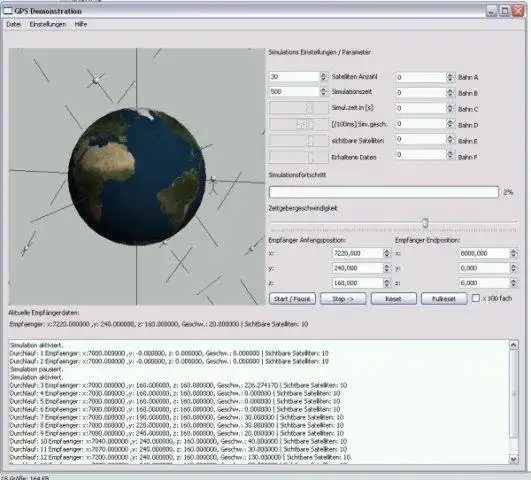Click the Endposition x field 8000,000
The width and height of the screenshot is (531, 480).
pos(484,253)
